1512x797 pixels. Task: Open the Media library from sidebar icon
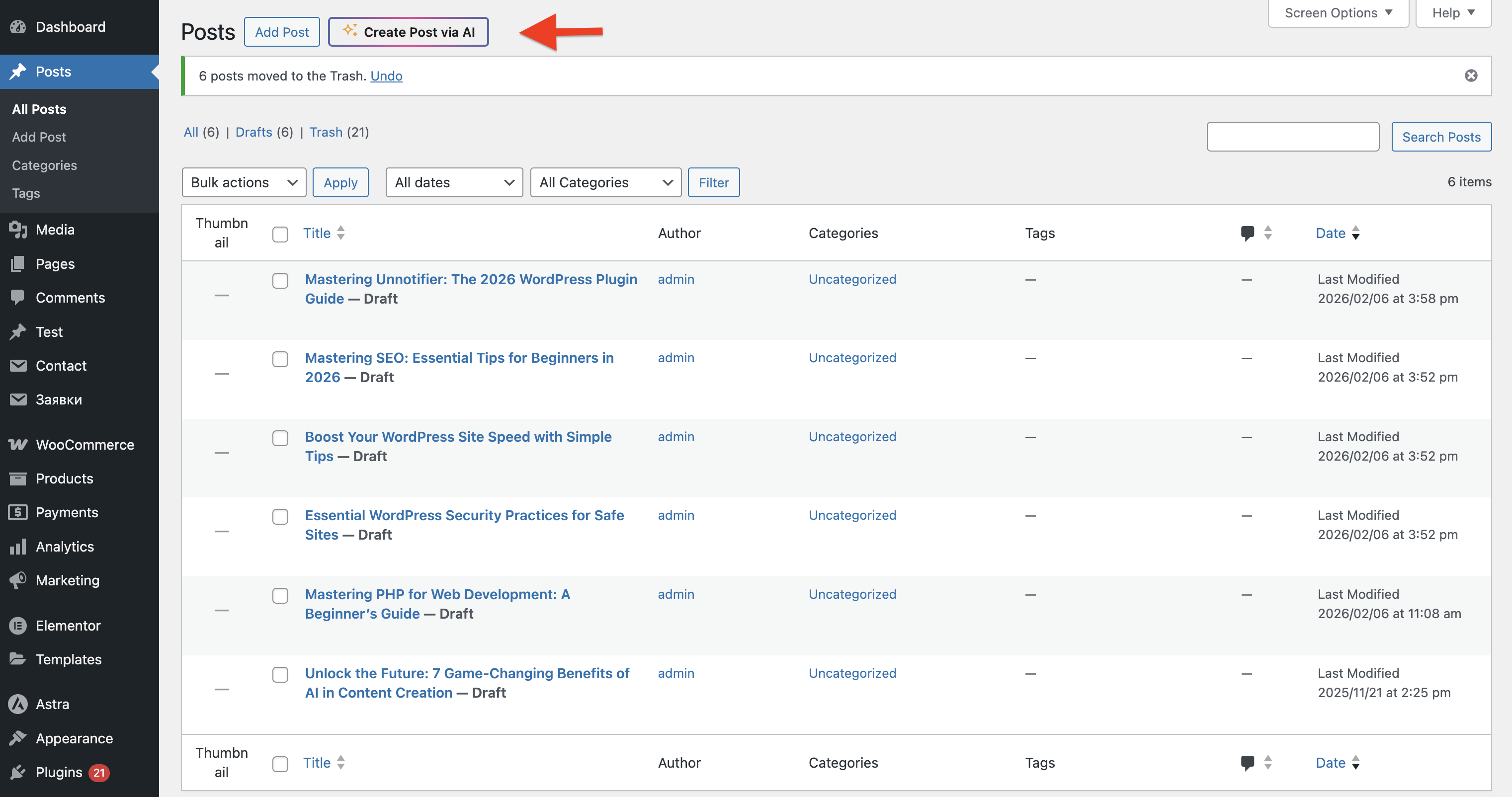pos(17,230)
